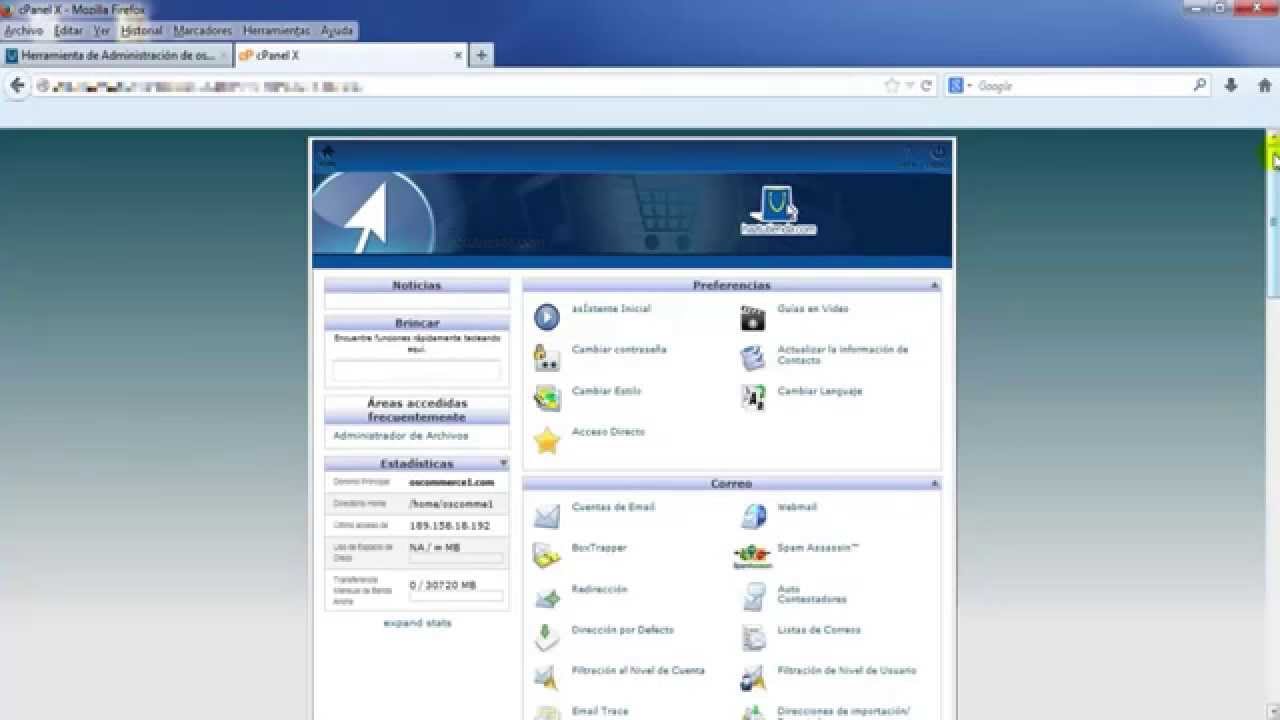Image resolution: width=1280 pixels, height=720 pixels.
Task: Switch to Herramienta de Administración tab
Action: click(116, 56)
